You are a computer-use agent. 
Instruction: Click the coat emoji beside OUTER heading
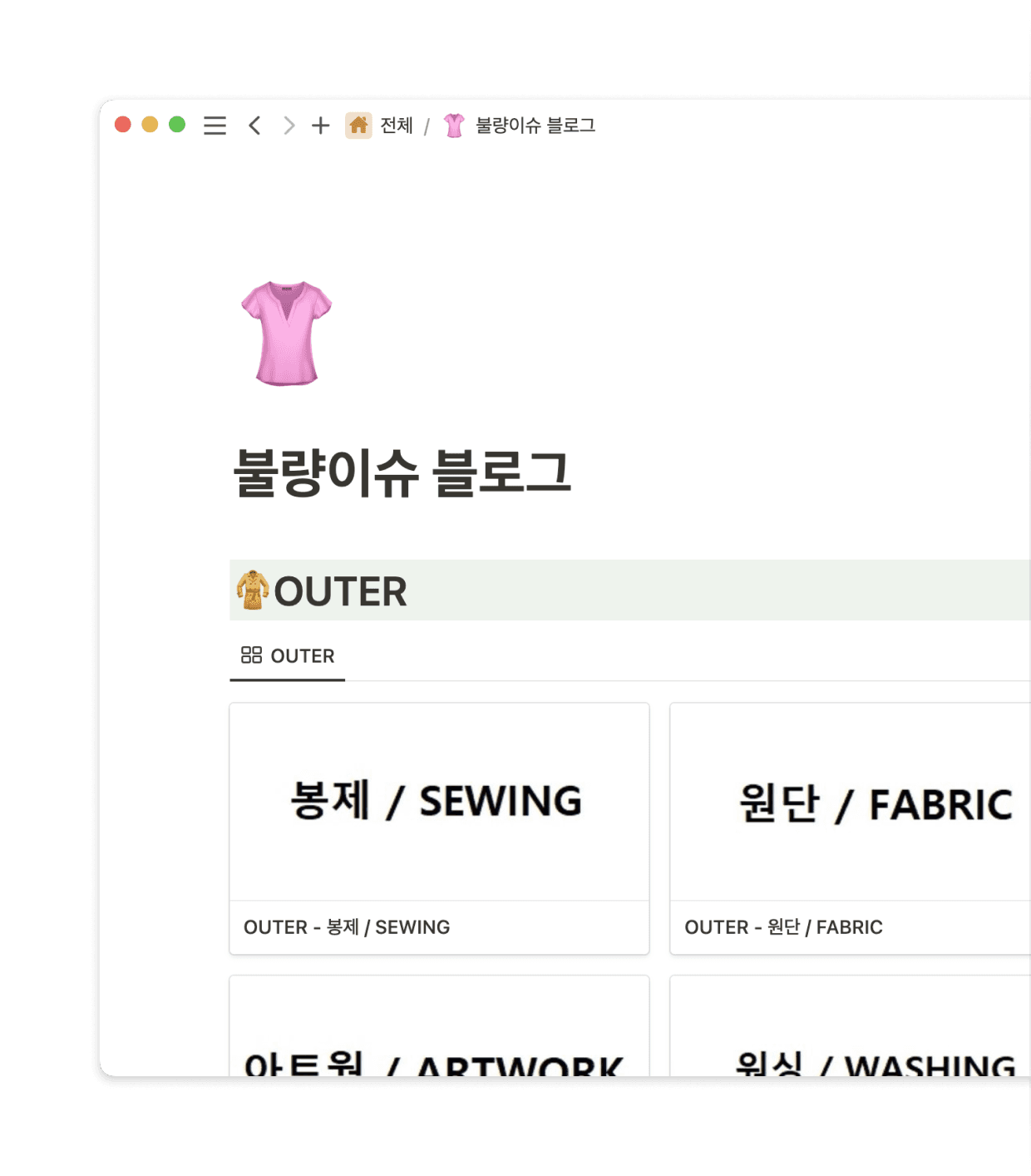point(252,590)
